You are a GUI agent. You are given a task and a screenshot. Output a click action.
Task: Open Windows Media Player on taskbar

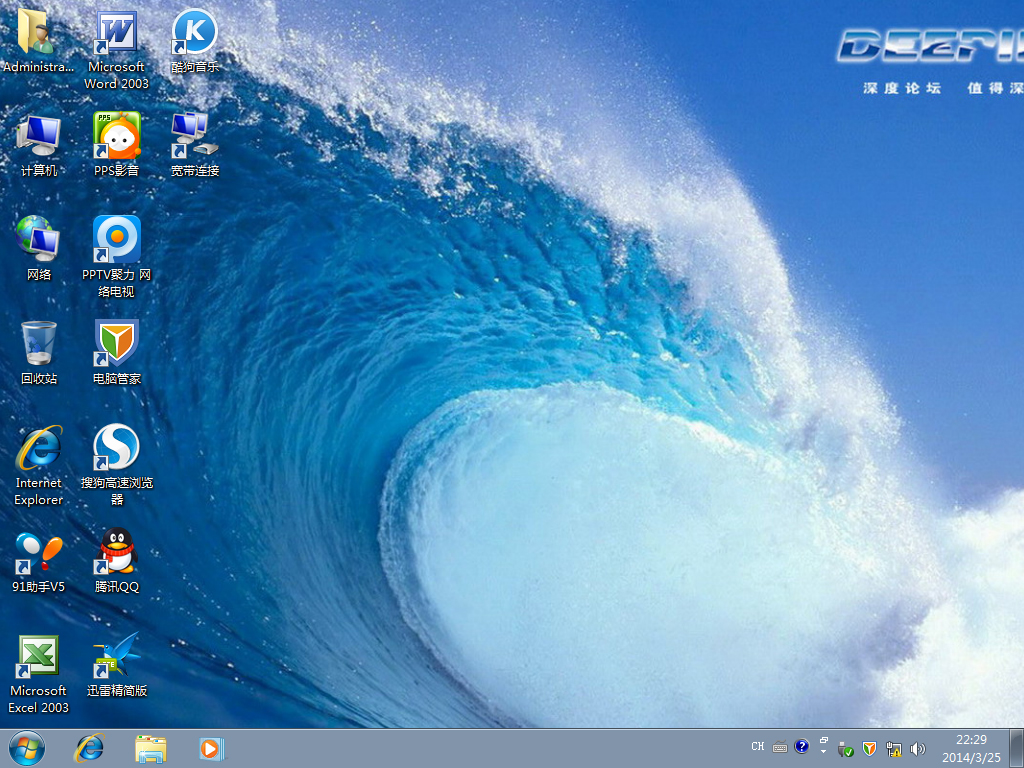(x=211, y=748)
